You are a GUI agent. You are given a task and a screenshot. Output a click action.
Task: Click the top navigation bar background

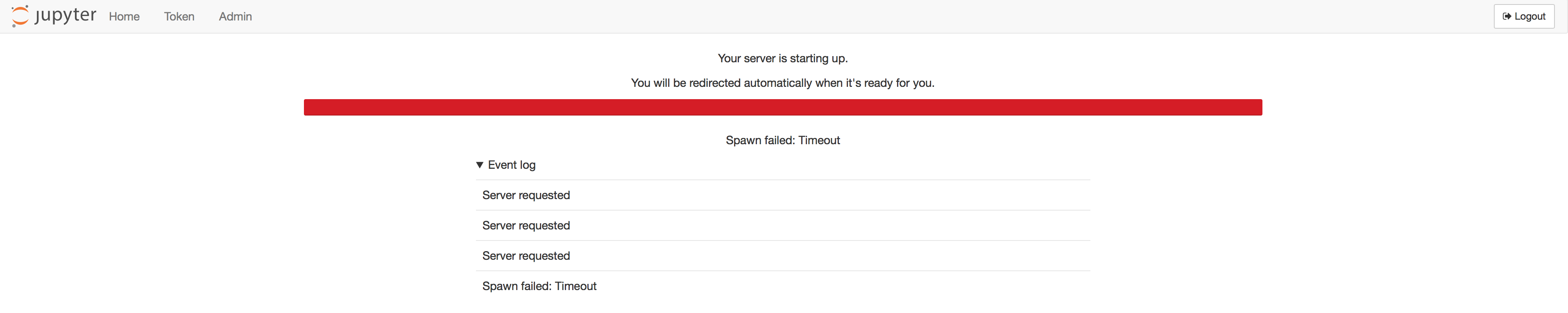pyautogui.click(x=852, y=16)
